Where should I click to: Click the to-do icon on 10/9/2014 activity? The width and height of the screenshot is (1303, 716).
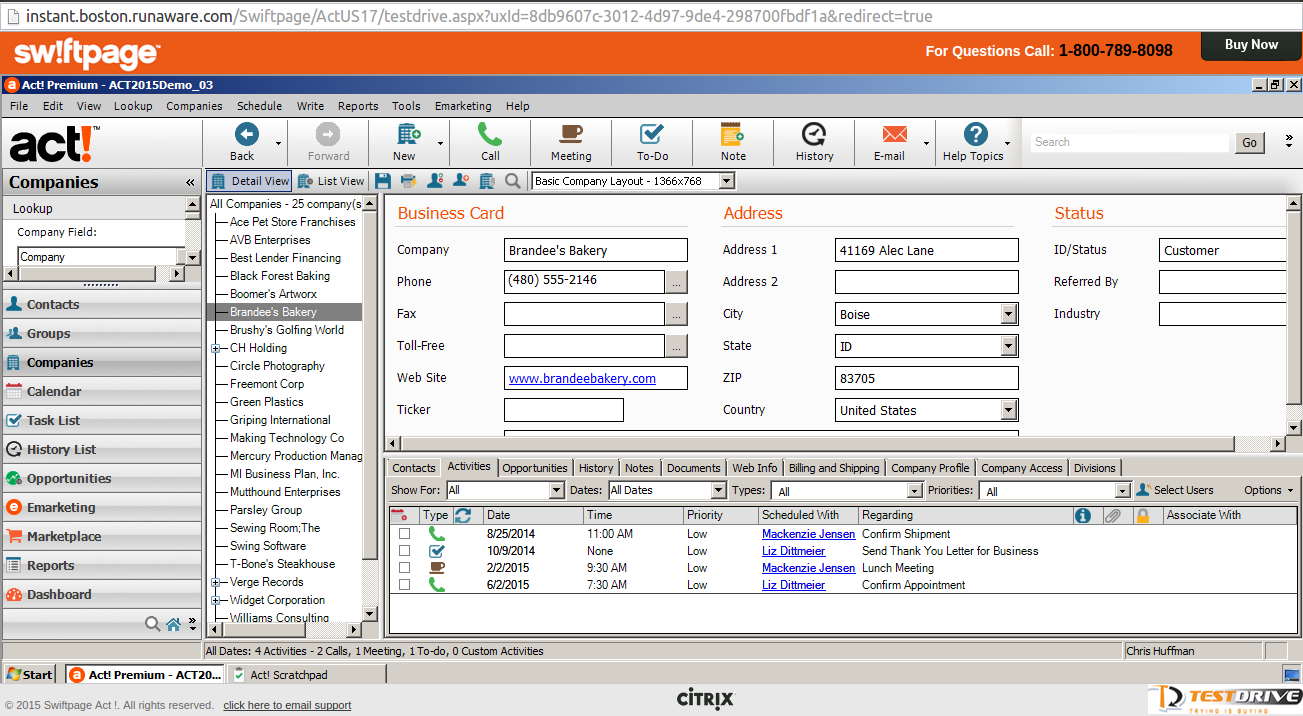436,551
